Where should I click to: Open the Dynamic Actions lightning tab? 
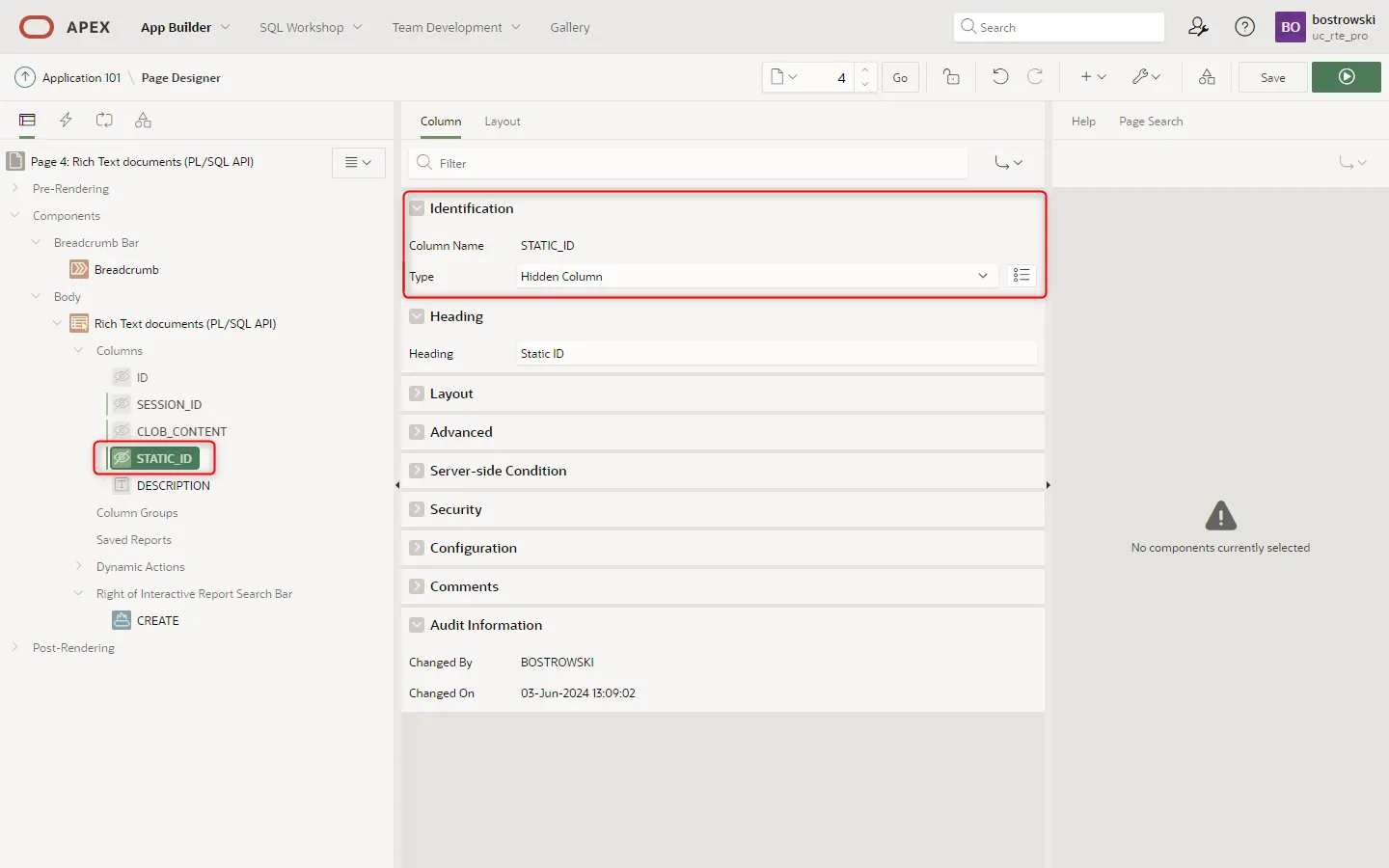click(66, 121)
